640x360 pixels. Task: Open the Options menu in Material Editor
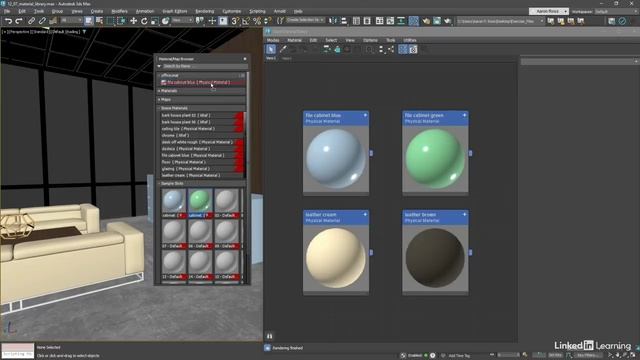370,40
